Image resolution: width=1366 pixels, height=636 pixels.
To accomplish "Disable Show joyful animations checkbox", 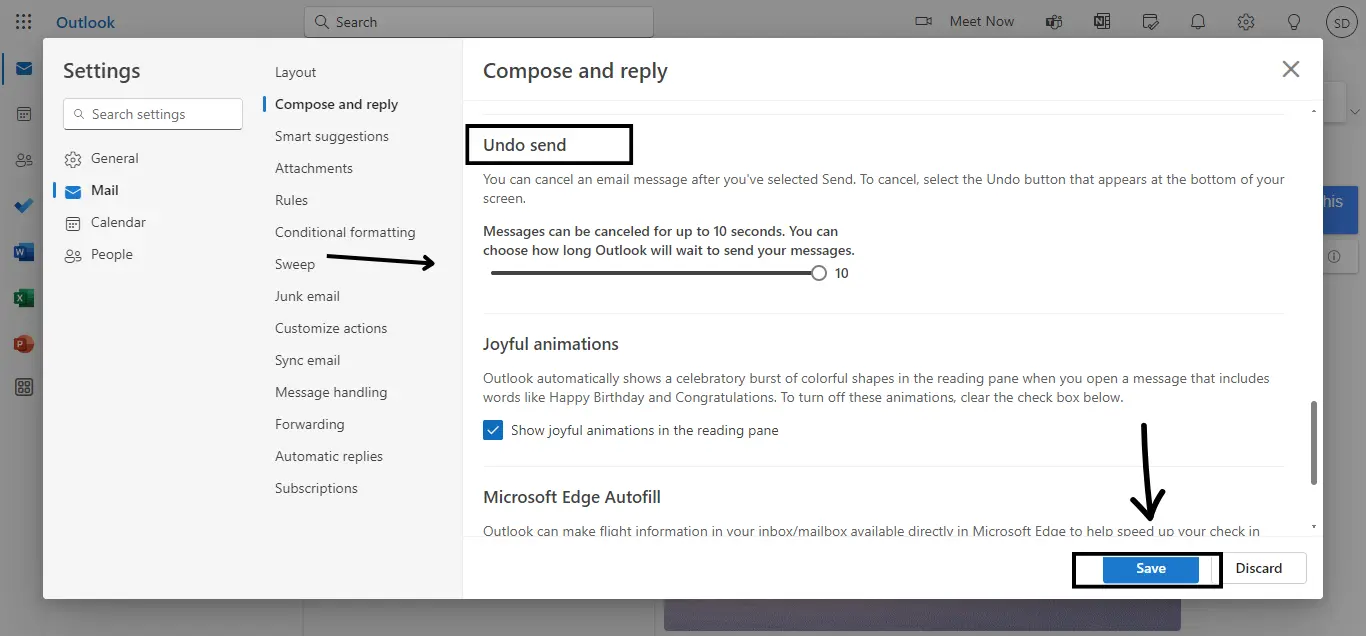I will tap(493, 430).
